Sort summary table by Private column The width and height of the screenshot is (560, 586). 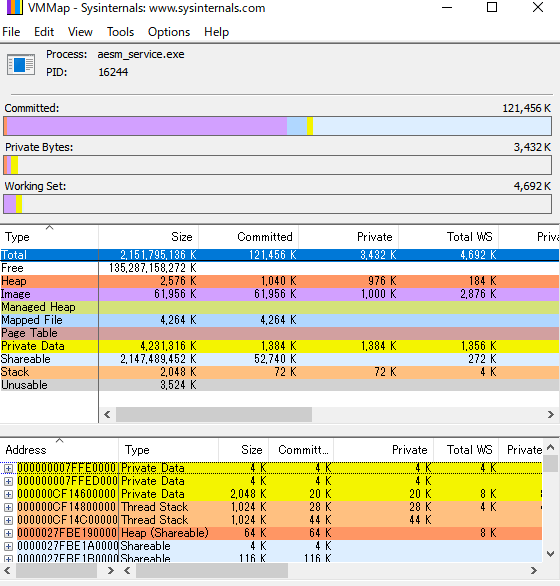click(348, 237)
